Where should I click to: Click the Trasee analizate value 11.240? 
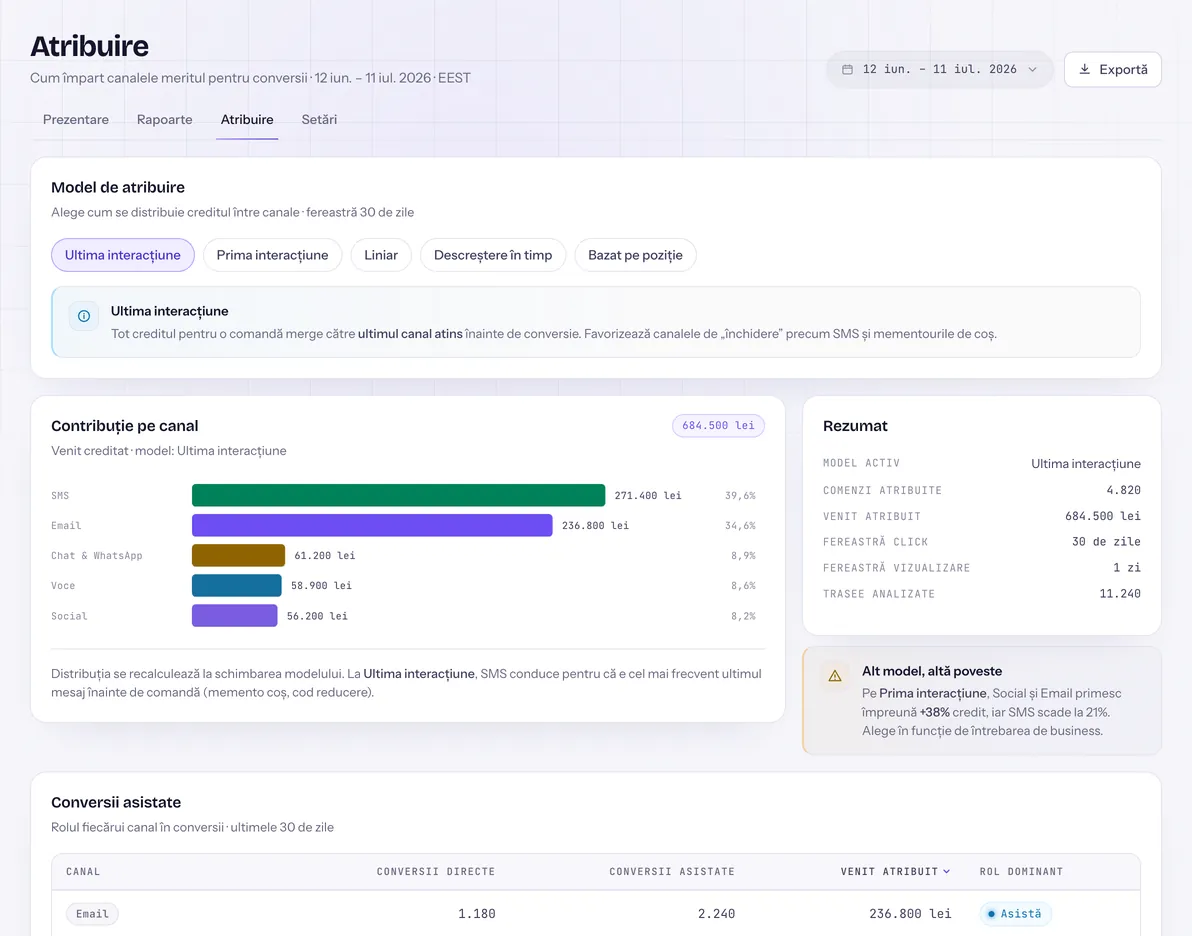(x=1120, y=593)
